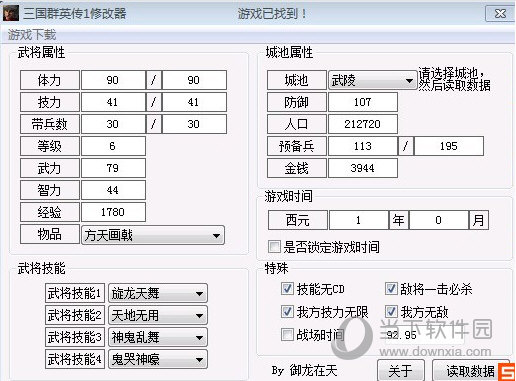Image resolution: width=516 pixels, height=381 pixels.
Task: Click max 技力 field after the slash
Action: click(194, 102)
